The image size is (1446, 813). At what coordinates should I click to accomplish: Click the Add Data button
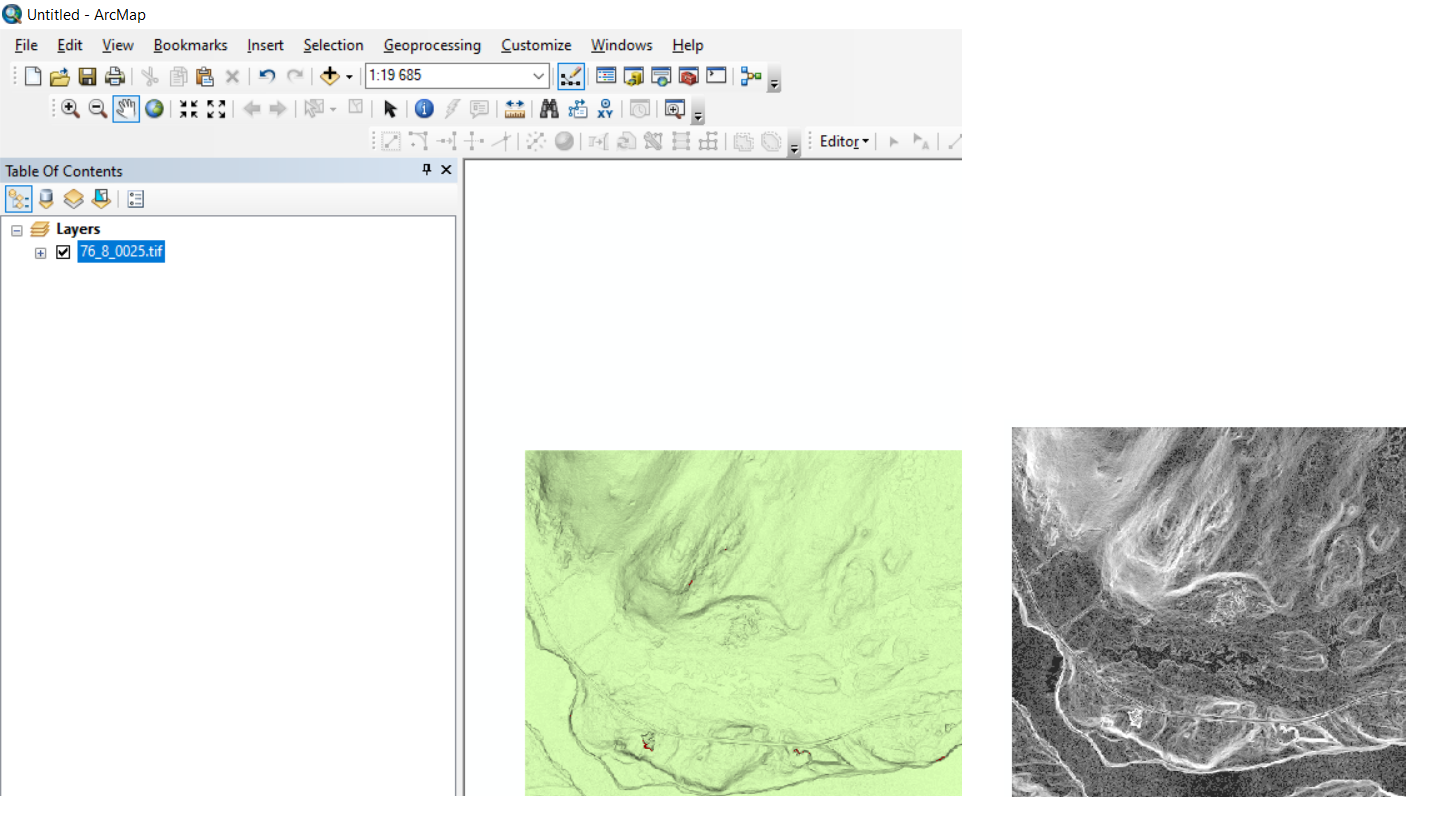(x=330, y=76)
